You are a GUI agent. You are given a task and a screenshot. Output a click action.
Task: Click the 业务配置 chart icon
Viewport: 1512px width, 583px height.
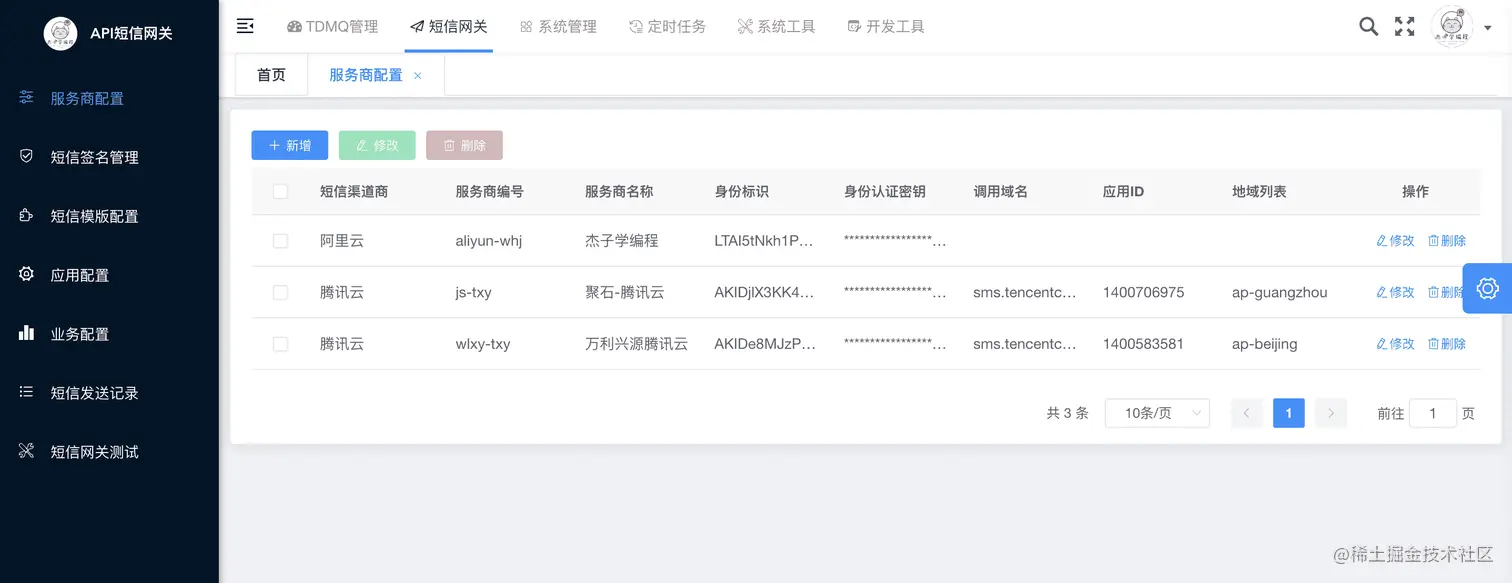(x=26, y=333)
